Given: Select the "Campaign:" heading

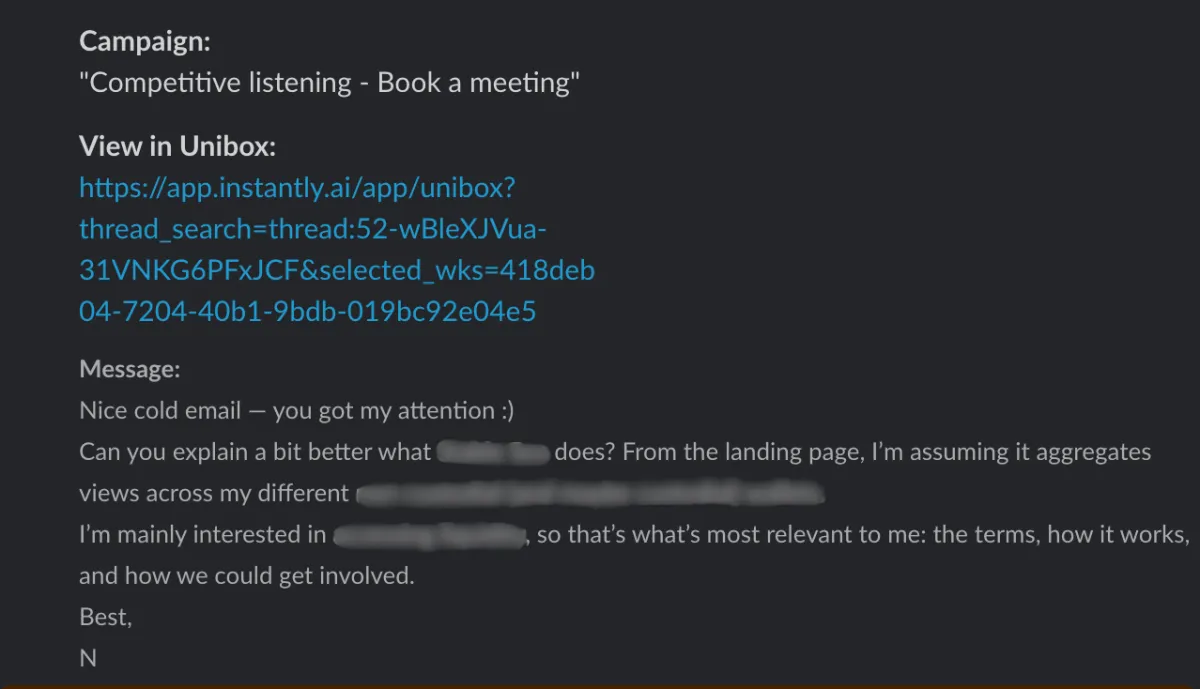Looking at the screenshot, I should 145,41.
